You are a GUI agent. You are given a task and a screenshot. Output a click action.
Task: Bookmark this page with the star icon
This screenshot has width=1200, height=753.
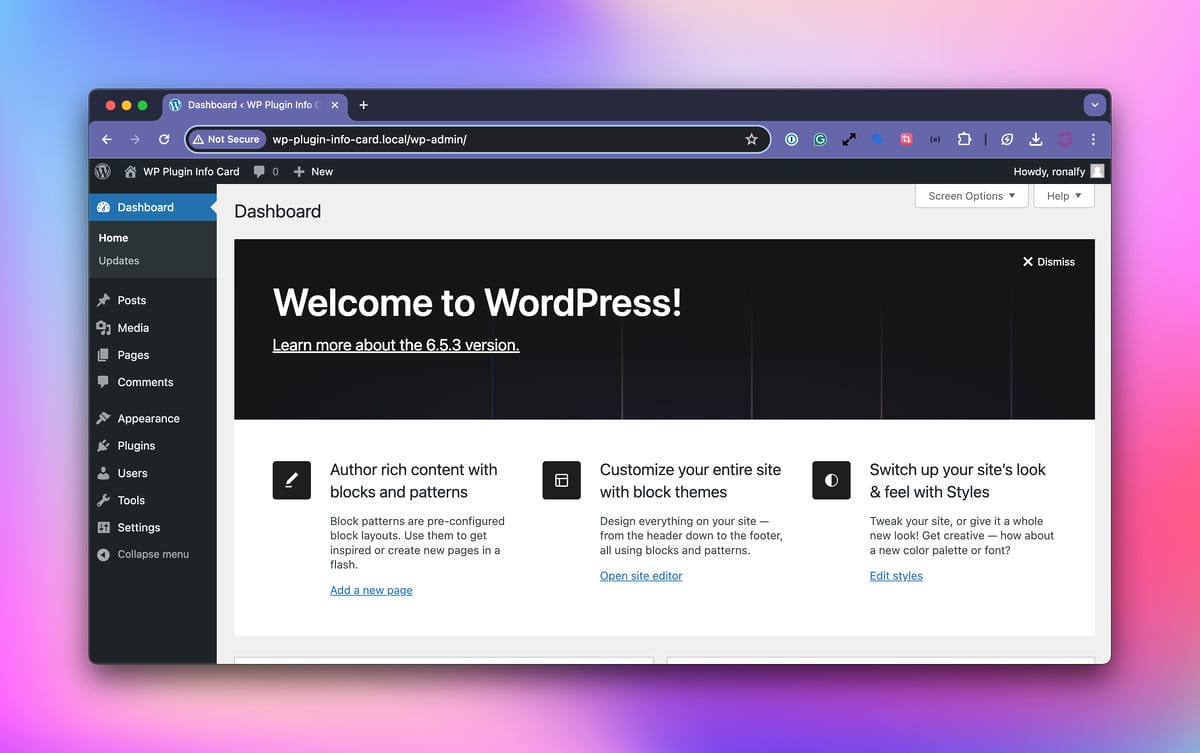[752, 139]
